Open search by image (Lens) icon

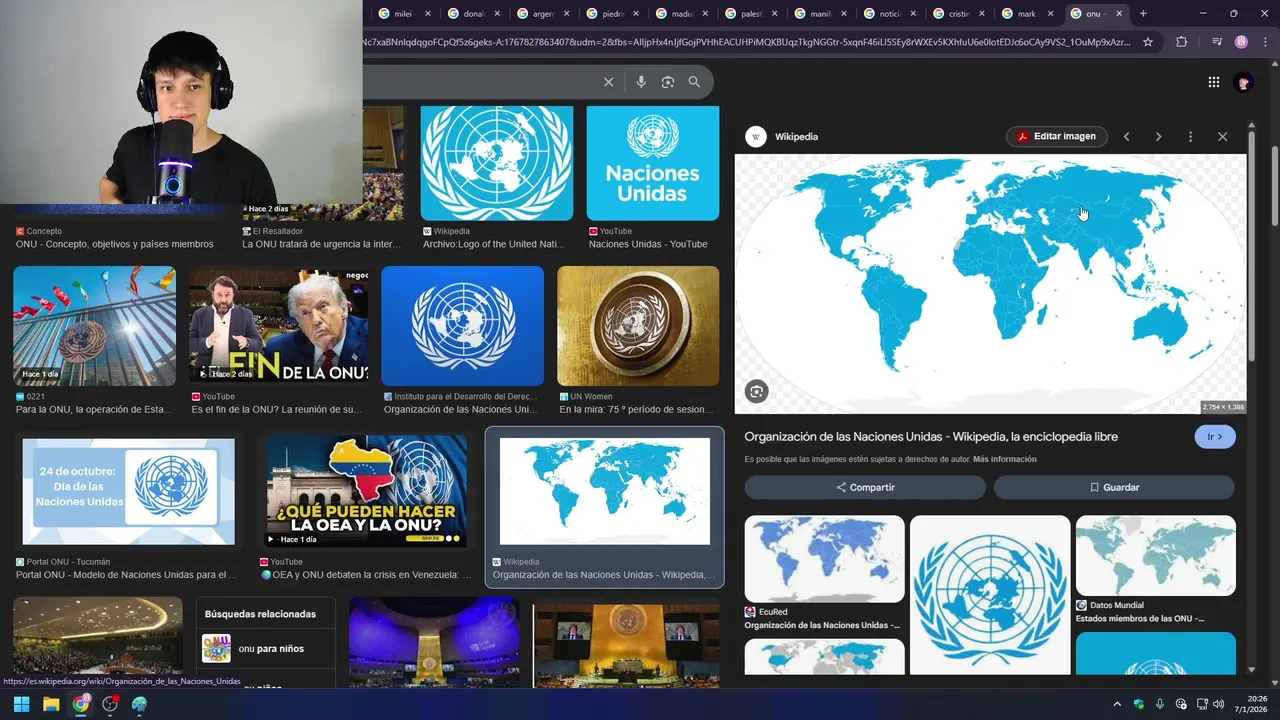pyautogui.click(x=668, y=82)
